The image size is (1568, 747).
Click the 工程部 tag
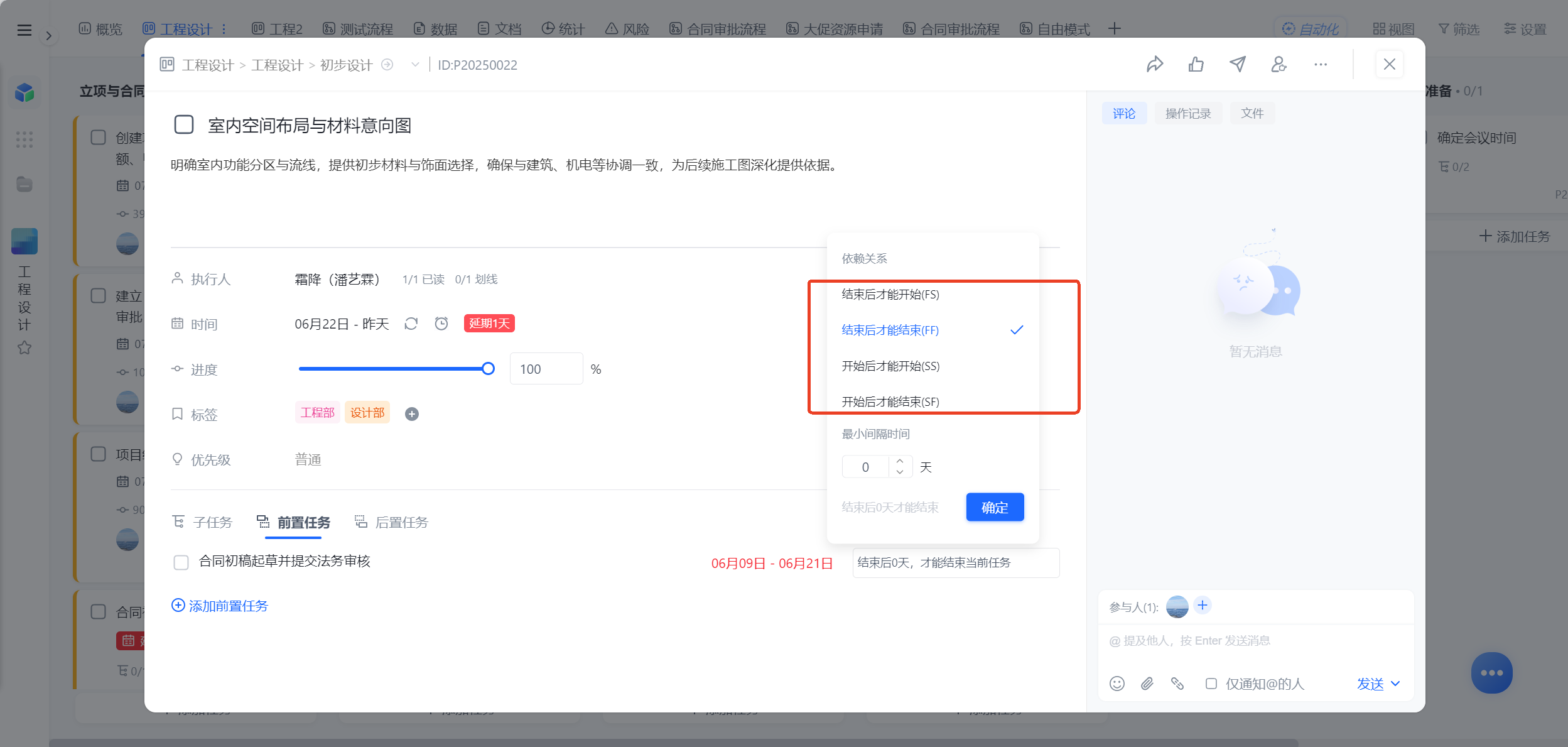point(317,413)
